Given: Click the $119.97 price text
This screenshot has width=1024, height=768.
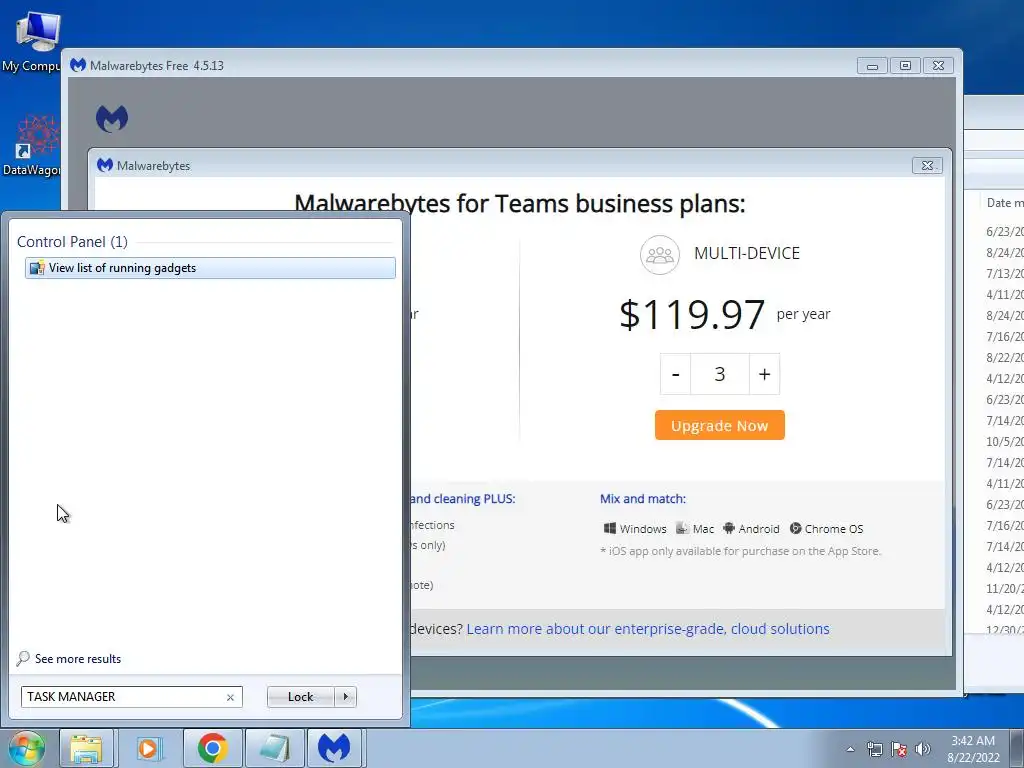Looking at the screenshot, I should (x=692, y=314).
